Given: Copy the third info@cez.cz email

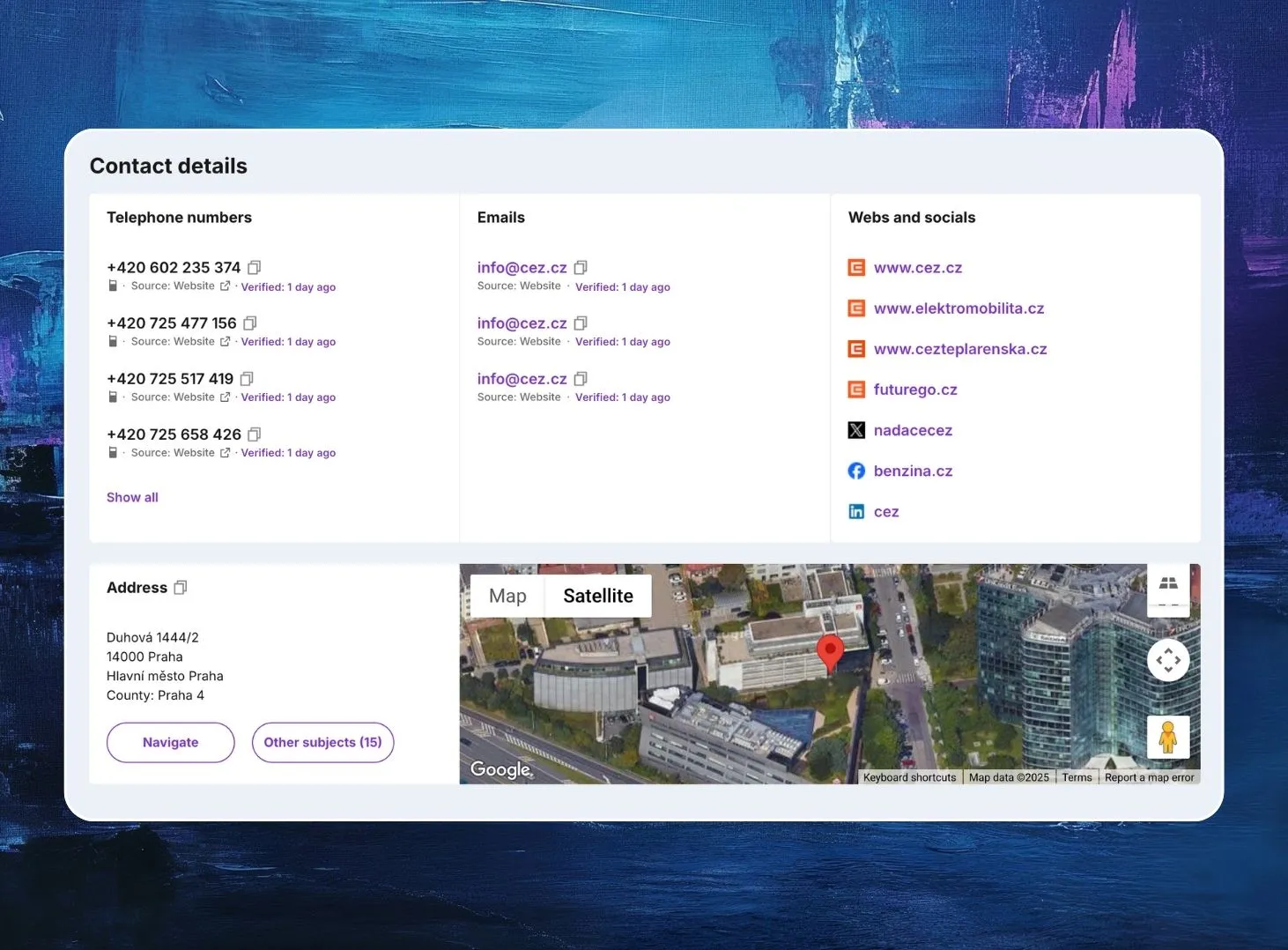Looking at the screenshot, I should [581, 378].
